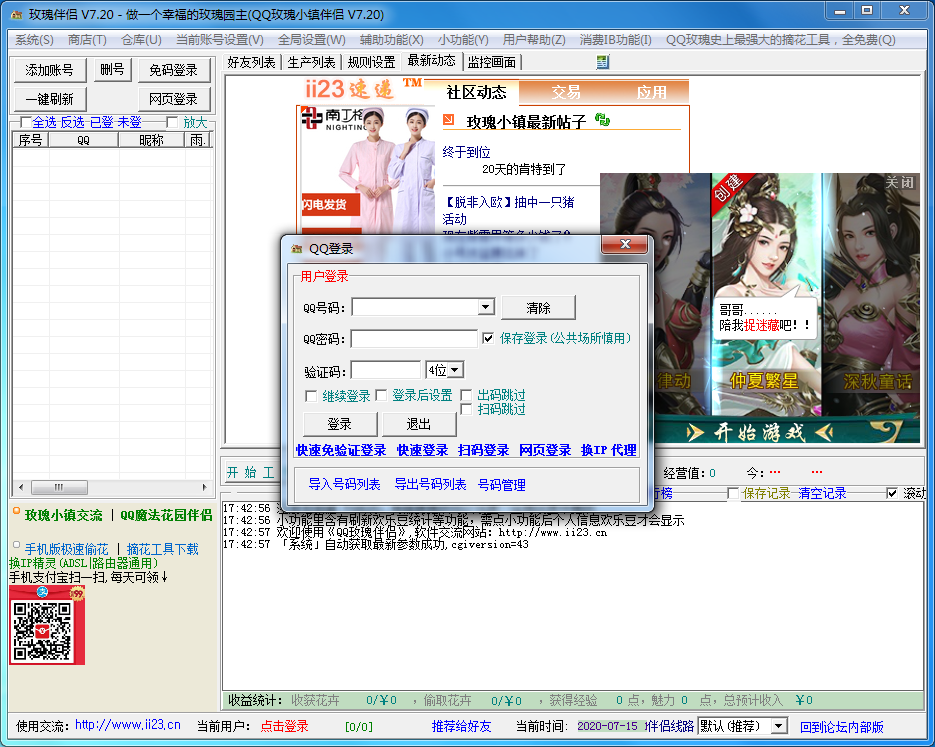This screenshot has width=935, height=747.
Task: Click the refresh icon next to 玫瑰小镇最新帖子
Action: (602, 120)
